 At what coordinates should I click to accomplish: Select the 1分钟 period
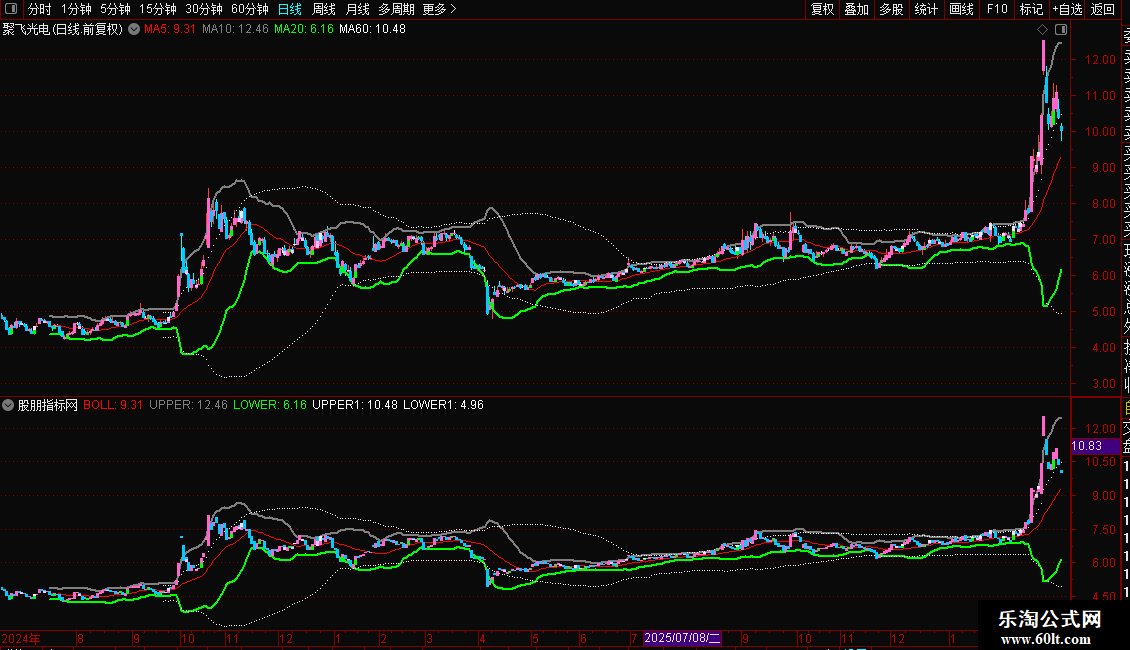pos(76,9)
